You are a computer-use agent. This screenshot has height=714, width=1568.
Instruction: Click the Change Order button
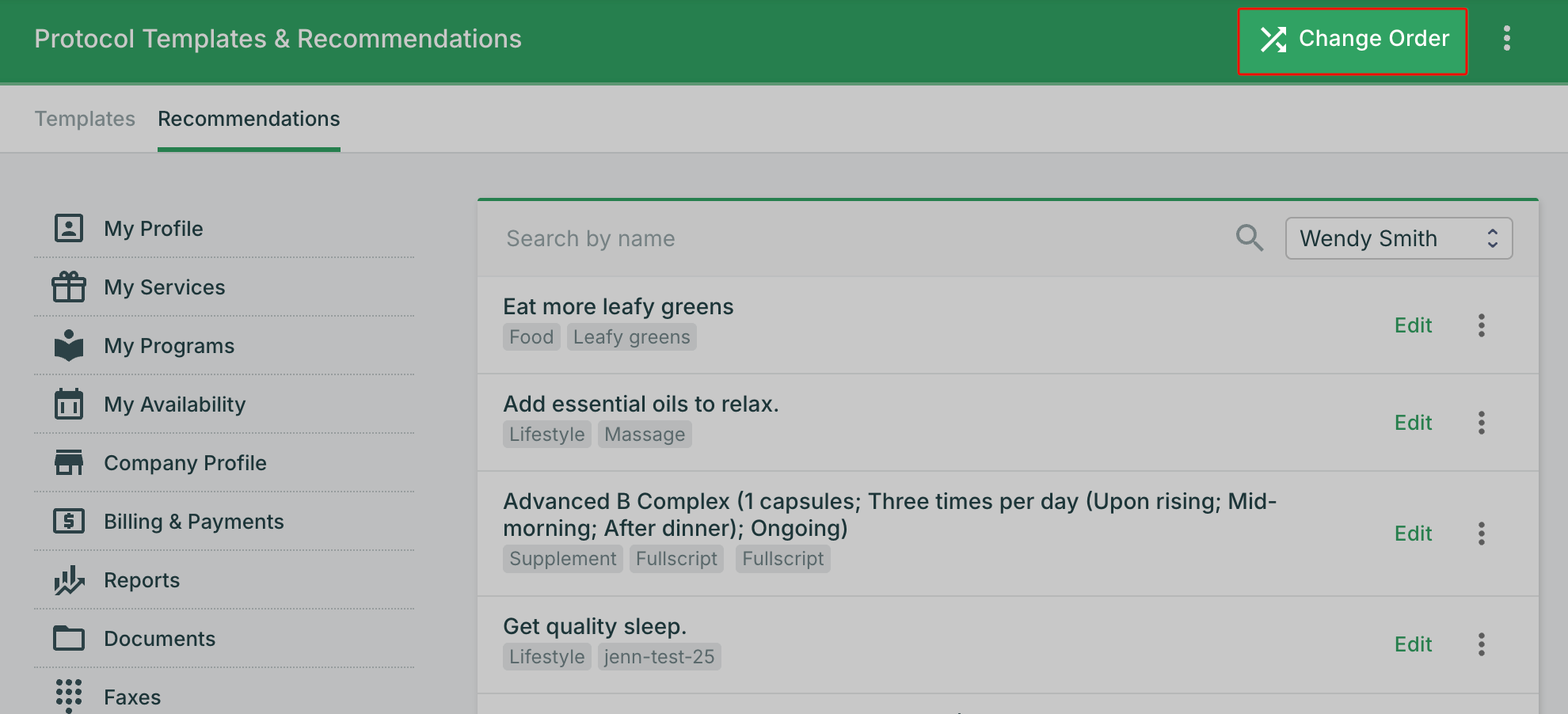pyautogui.click(x=1353, y=41)
